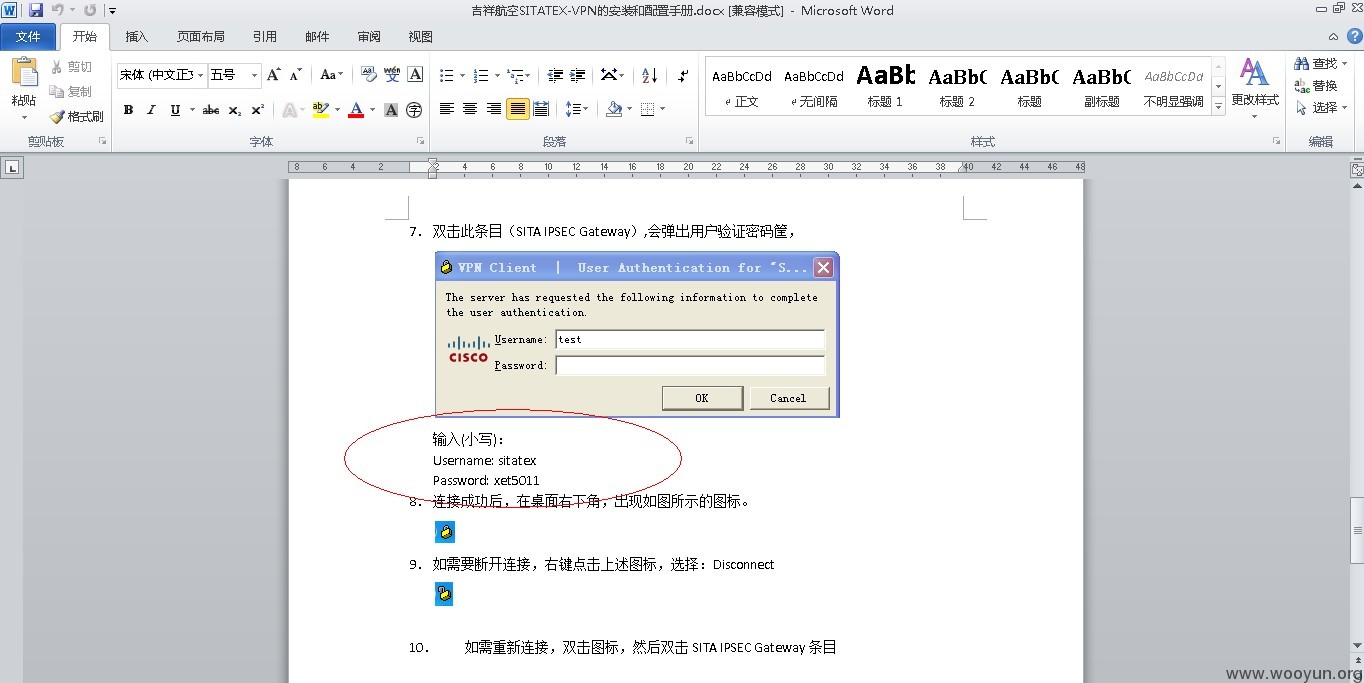Switch to the Mailings (邮件) tab
Viewport: 1364px width, 683px height.
(317, 36)
